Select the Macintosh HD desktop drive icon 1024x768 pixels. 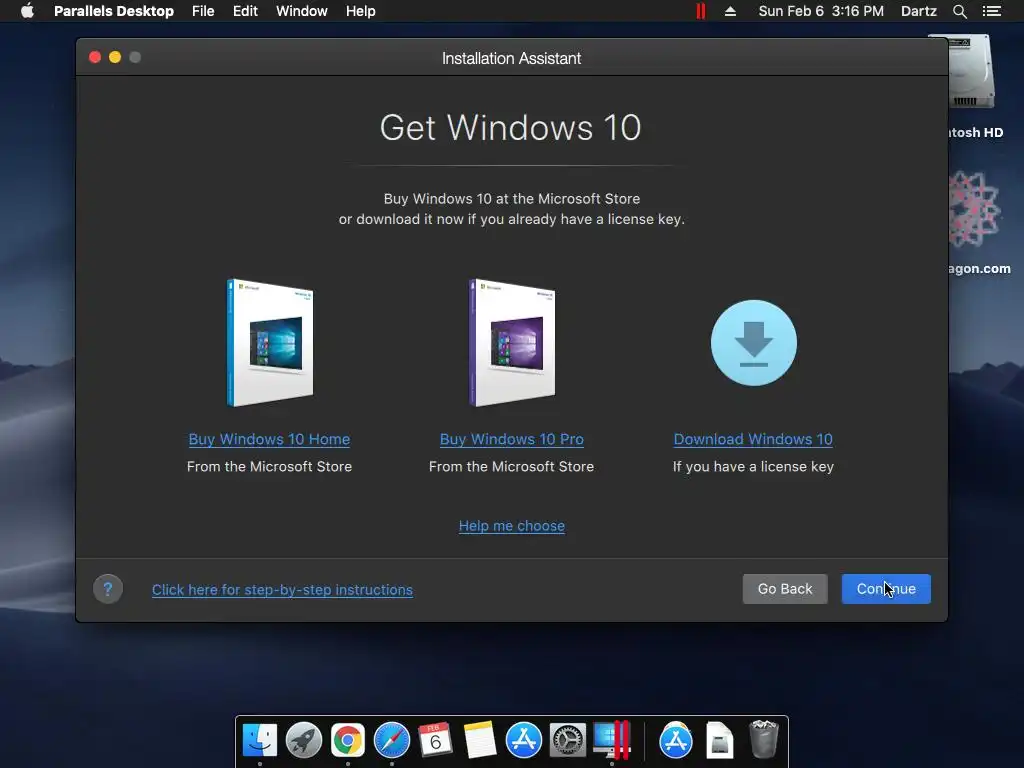click(970, 73)
